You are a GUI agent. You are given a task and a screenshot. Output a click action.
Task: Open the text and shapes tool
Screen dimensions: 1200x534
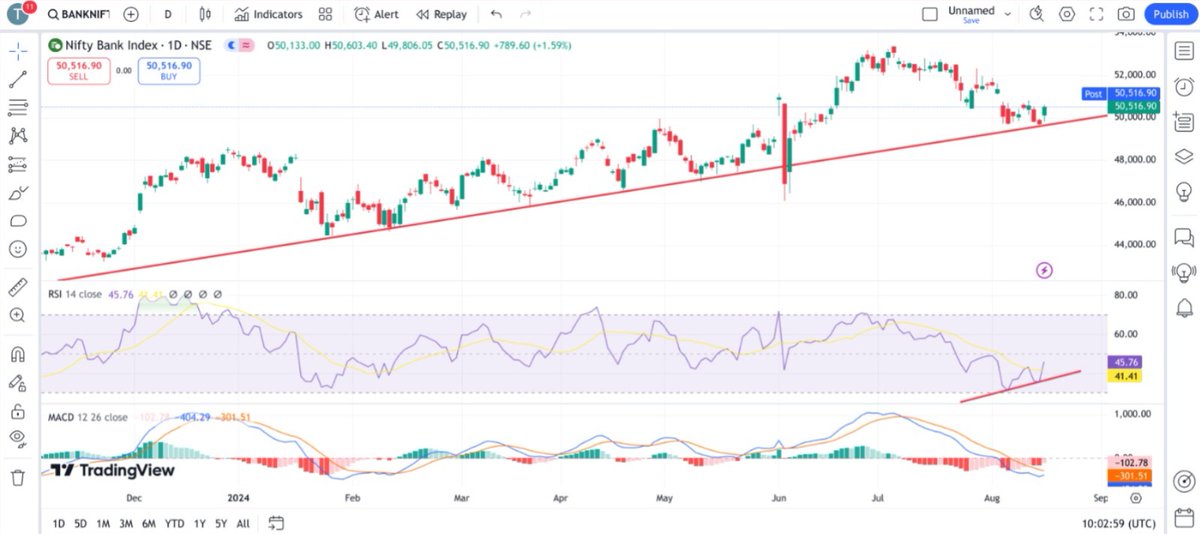(18, 221)
